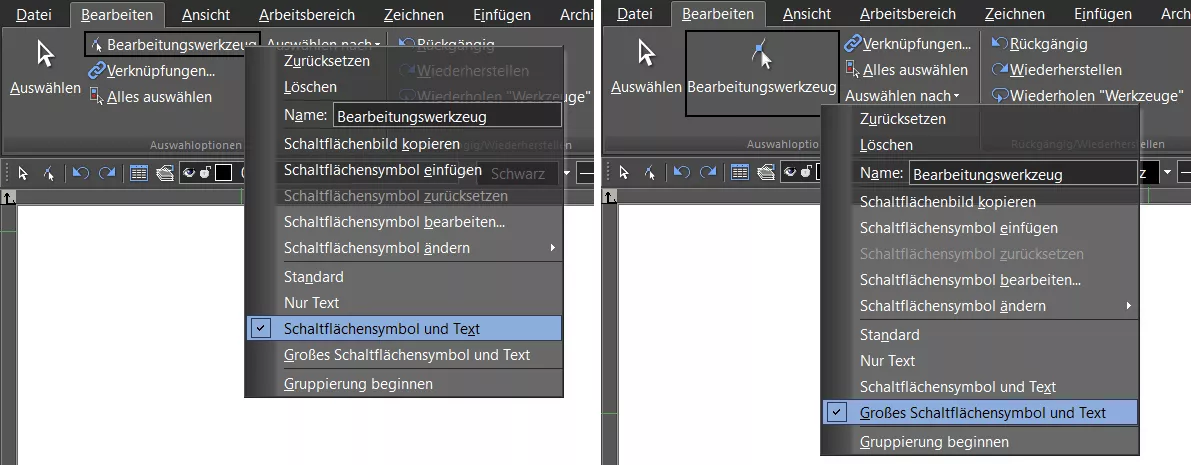Click undo arrow in right quick toolbar

tap(681, 173)
